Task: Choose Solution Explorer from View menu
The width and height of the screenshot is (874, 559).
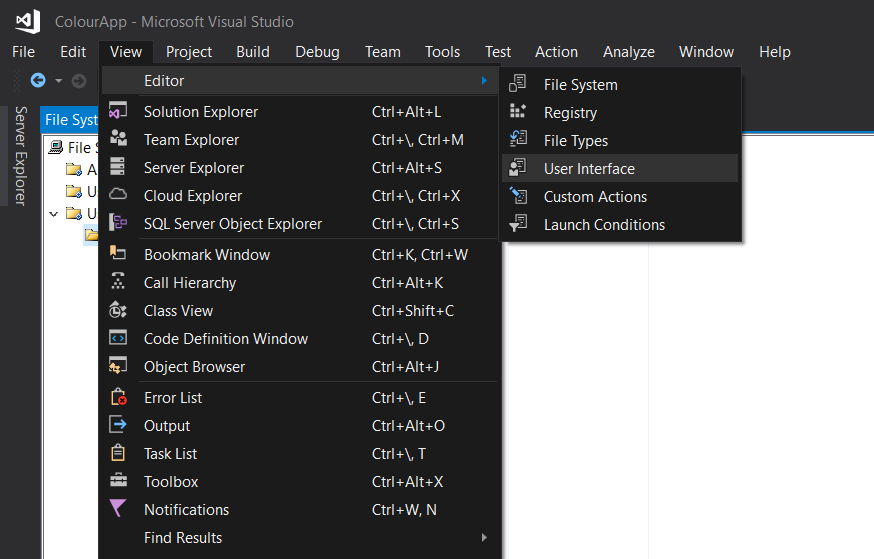Action: [300, 111]
